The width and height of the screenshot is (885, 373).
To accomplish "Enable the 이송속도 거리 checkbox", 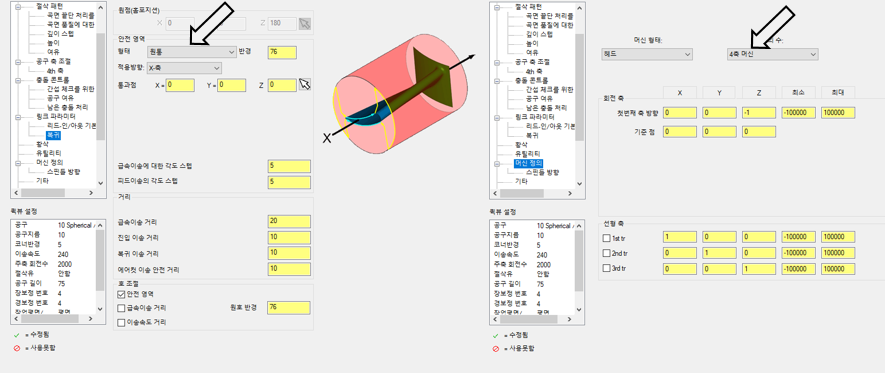I will (121, 322).
